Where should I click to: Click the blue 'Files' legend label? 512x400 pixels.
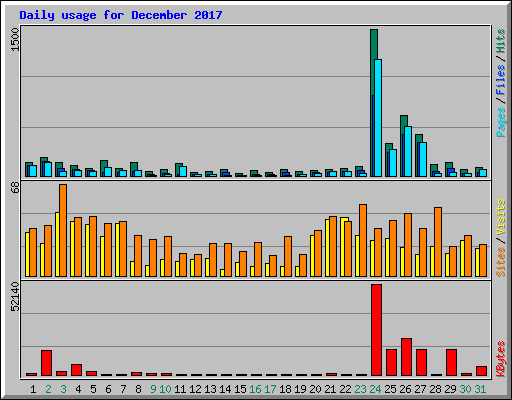click(501, 80)
